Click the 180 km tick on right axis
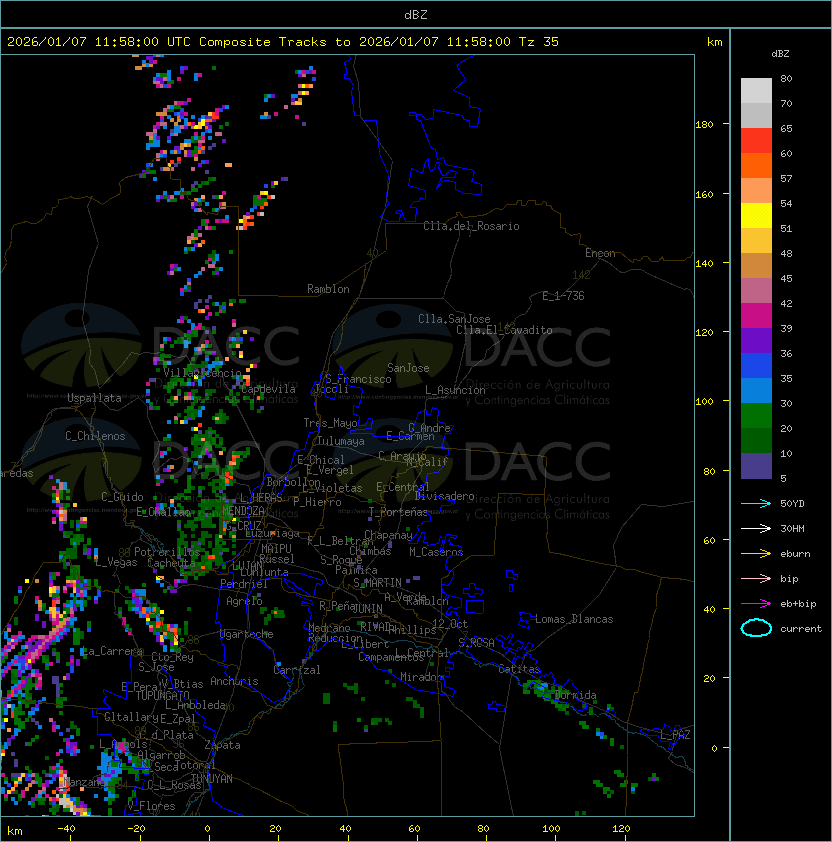The image size is (832, 842). click(x=704, y=125)
